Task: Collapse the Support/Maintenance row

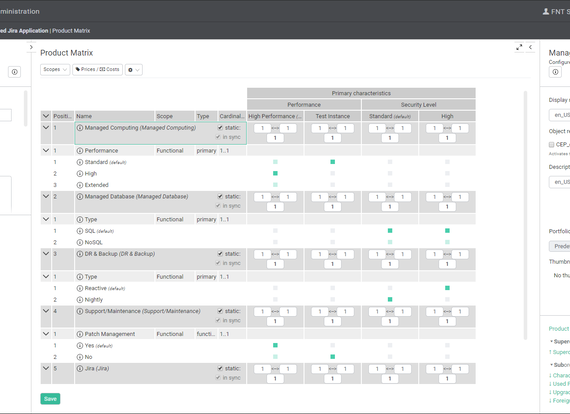Action: point(46,311)
